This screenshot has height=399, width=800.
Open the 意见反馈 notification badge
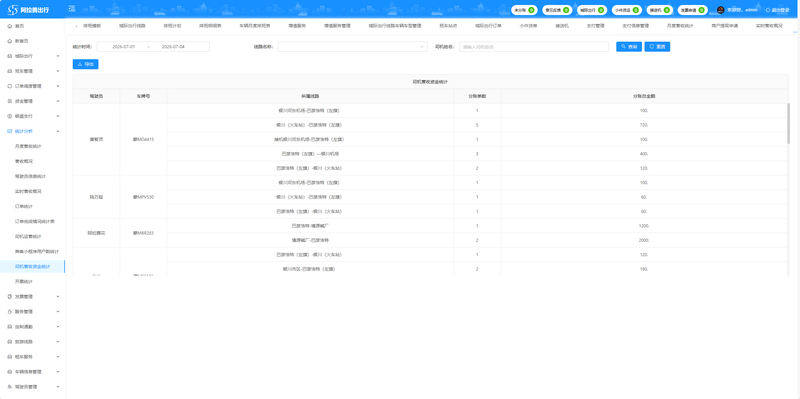557,10
